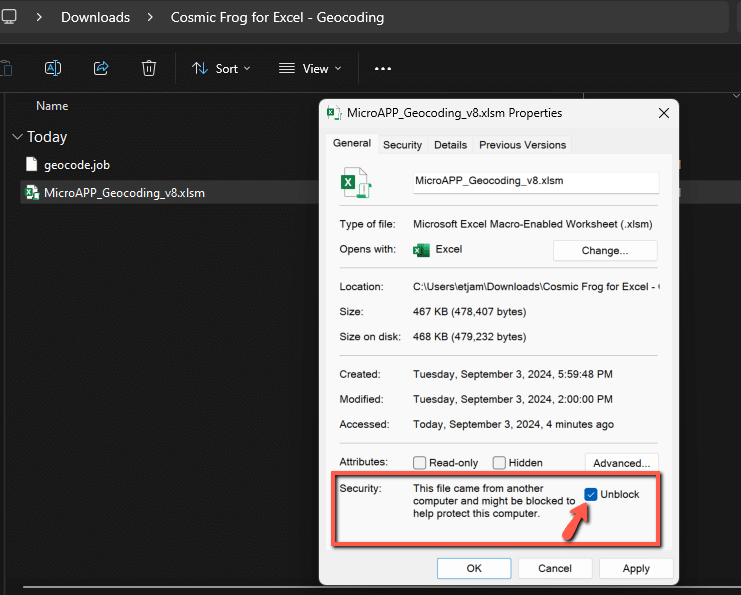Click the This PC monitor icon in address bar
This screenshot has height=595, width=741.
coord(9,17)
